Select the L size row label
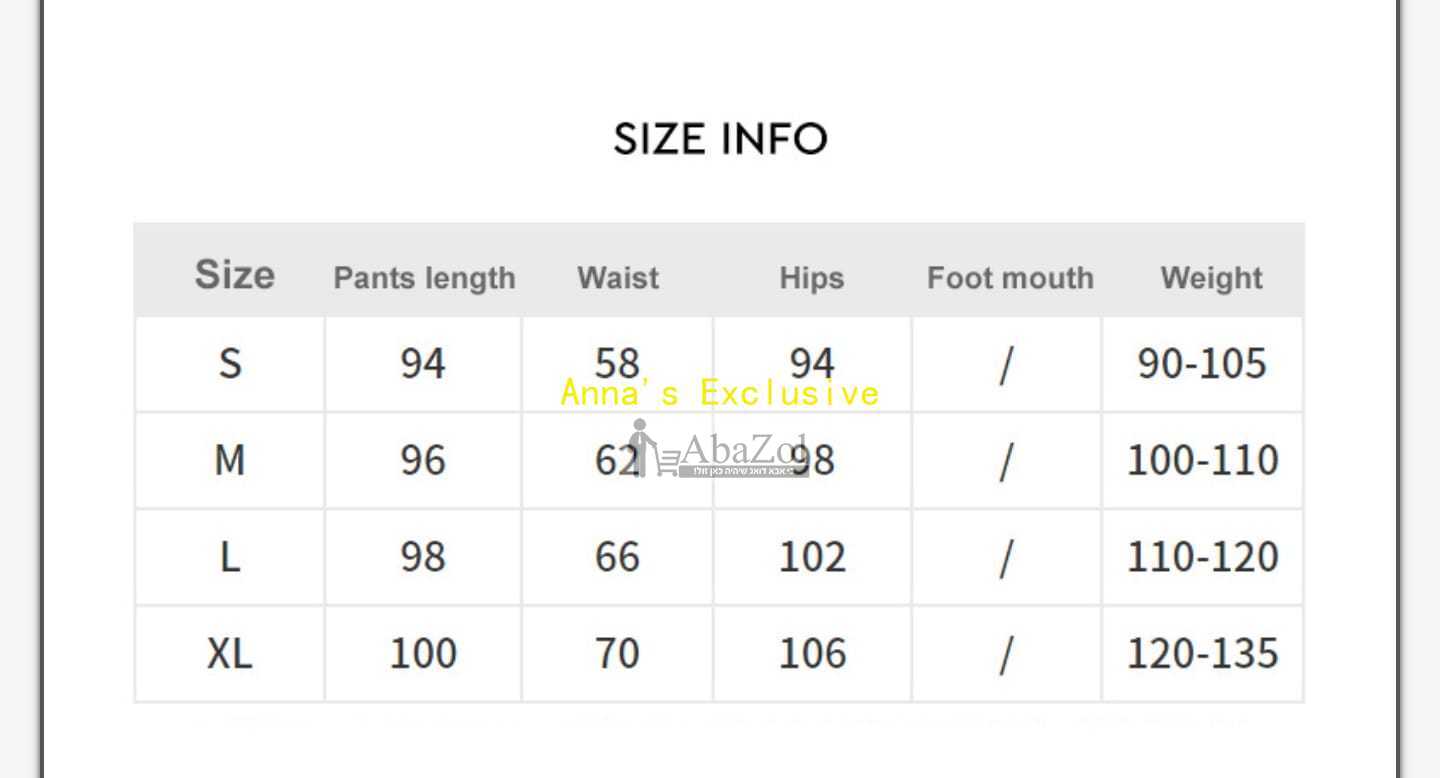The height and width of the screenshot is (778, 1440). coord(230,557)
